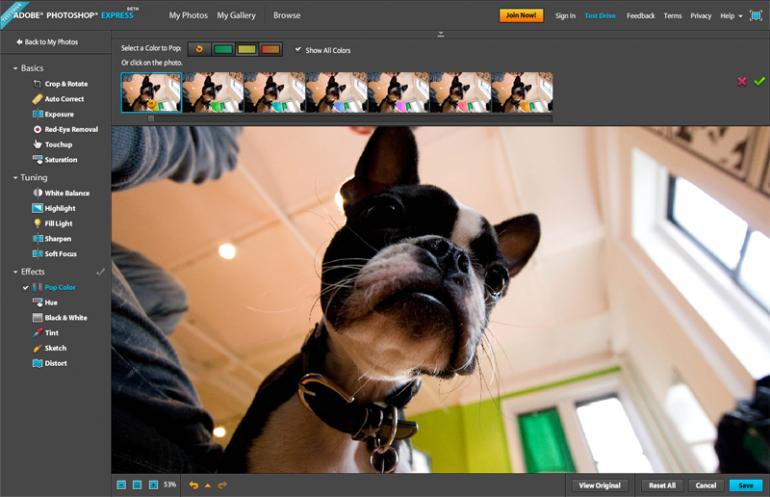Open the Red-Eye Removal tool
Viewport: 770px width, 497px height.
click(x=70, y=129)
